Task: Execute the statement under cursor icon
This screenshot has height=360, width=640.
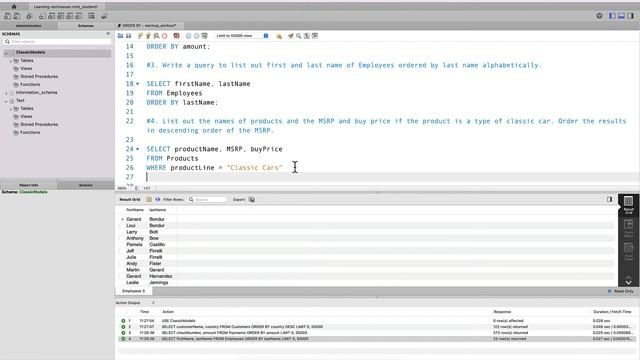Action: coord(148,36)
